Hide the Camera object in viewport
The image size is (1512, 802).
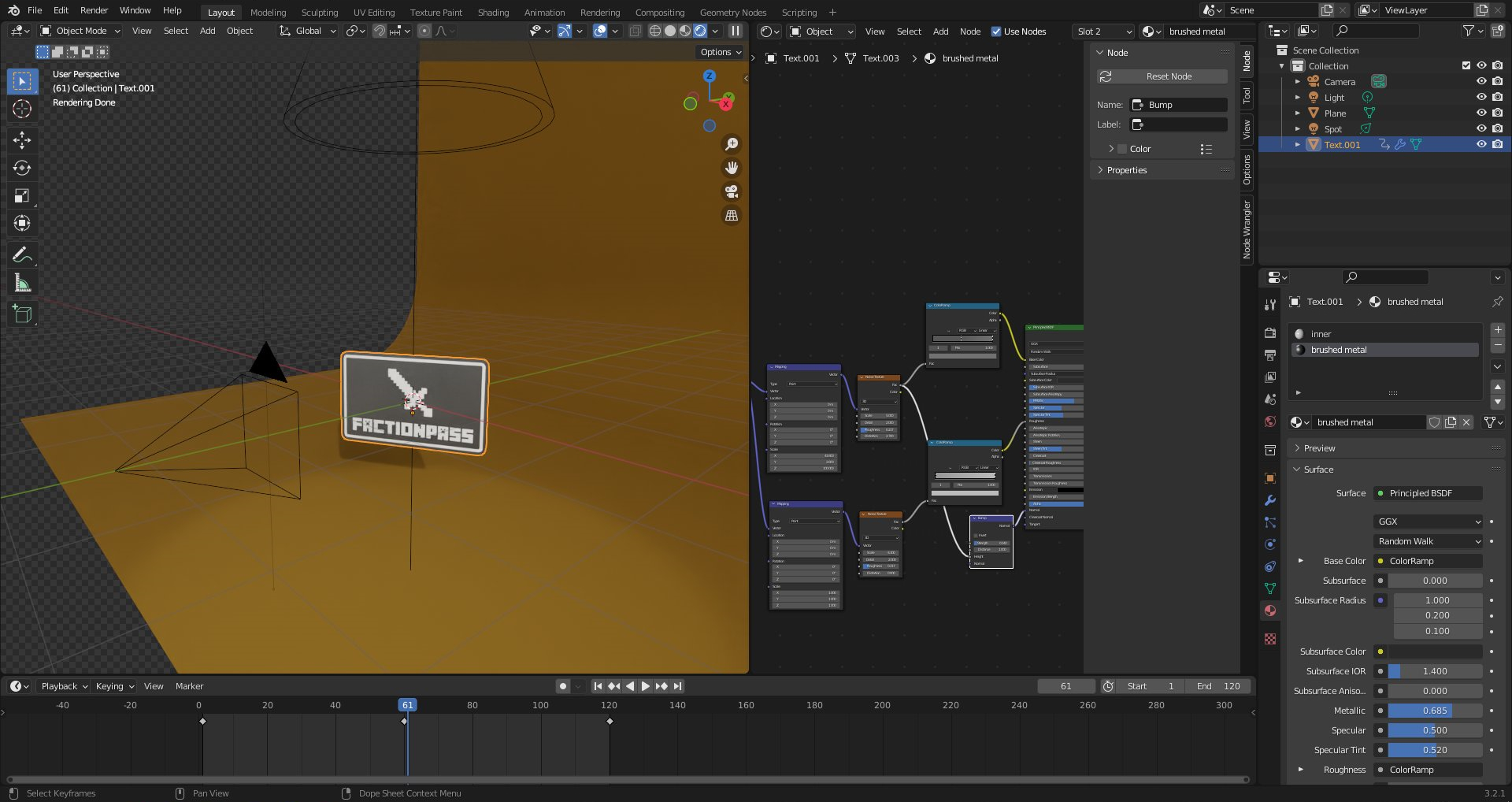pyautogui.click(x=1480, y=81)
